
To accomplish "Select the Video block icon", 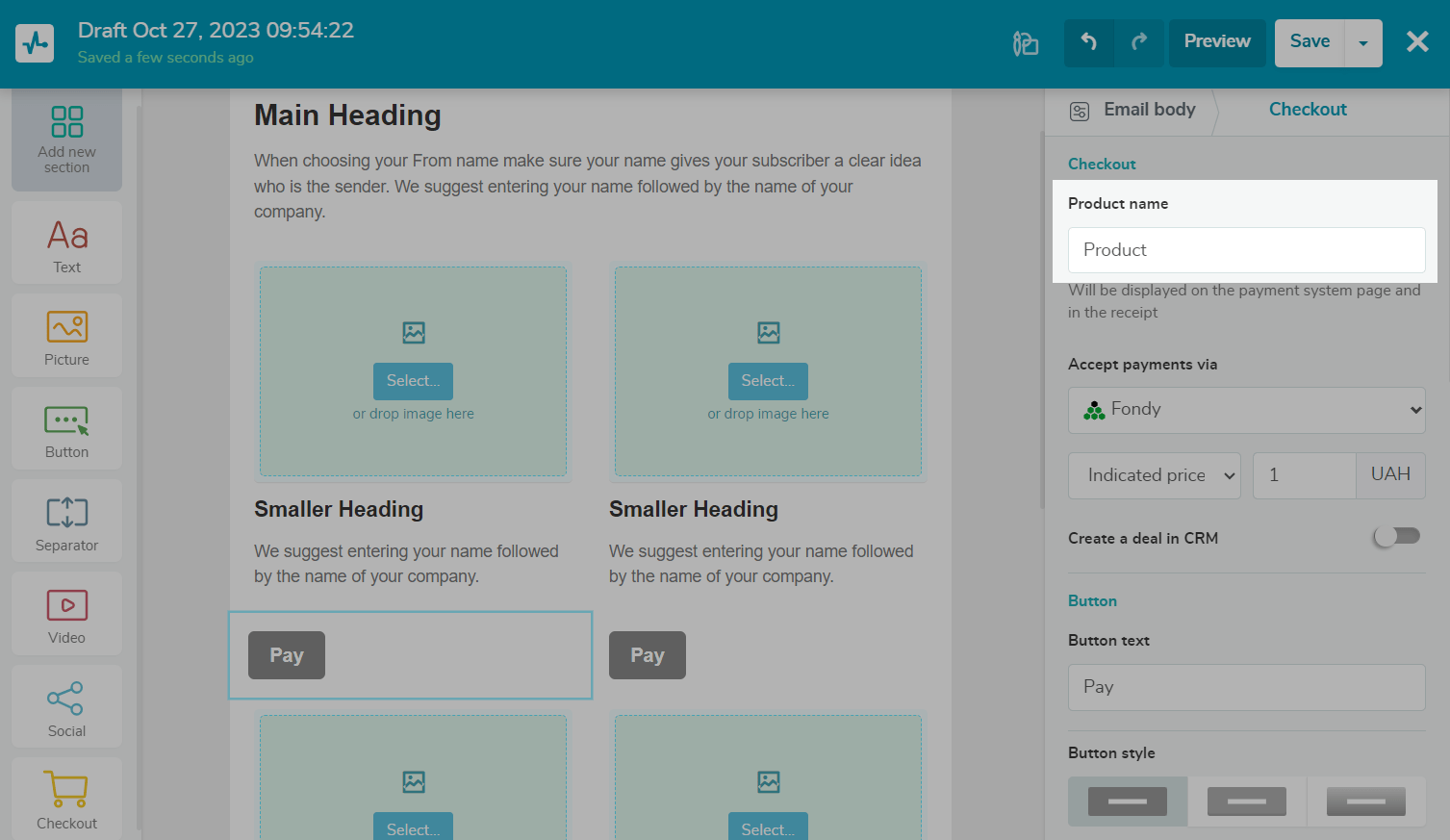I will pos(66,606).
